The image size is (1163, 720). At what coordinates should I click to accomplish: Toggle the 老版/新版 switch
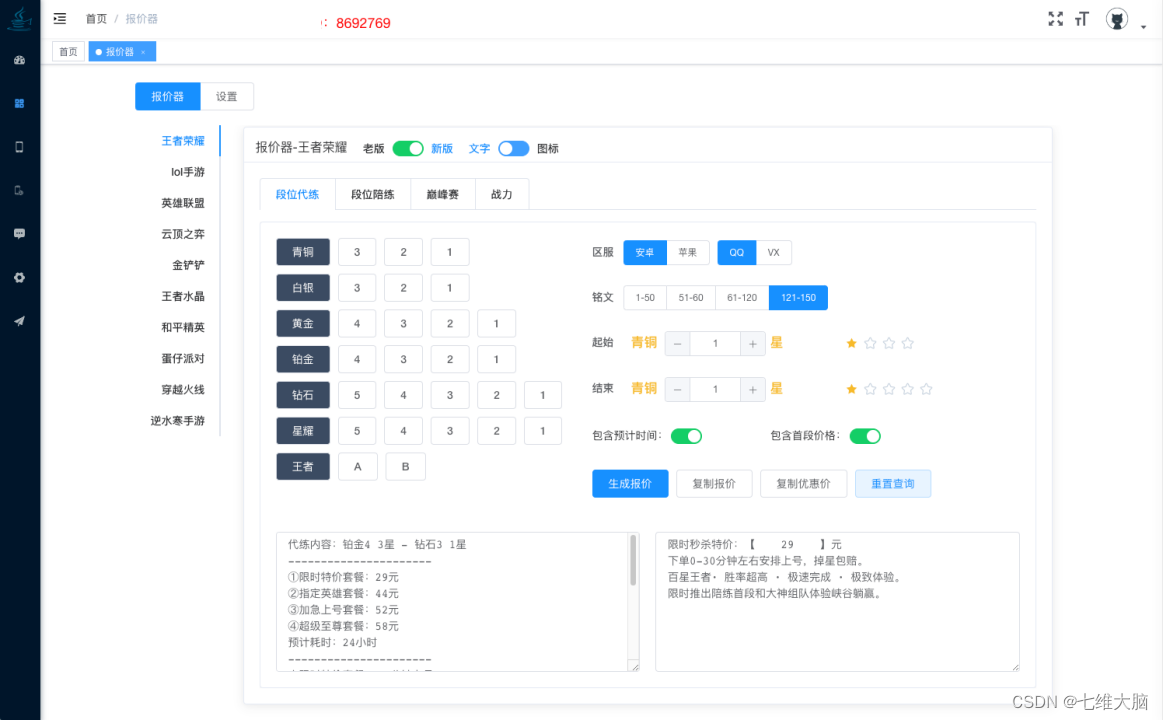tap(408, 148)
